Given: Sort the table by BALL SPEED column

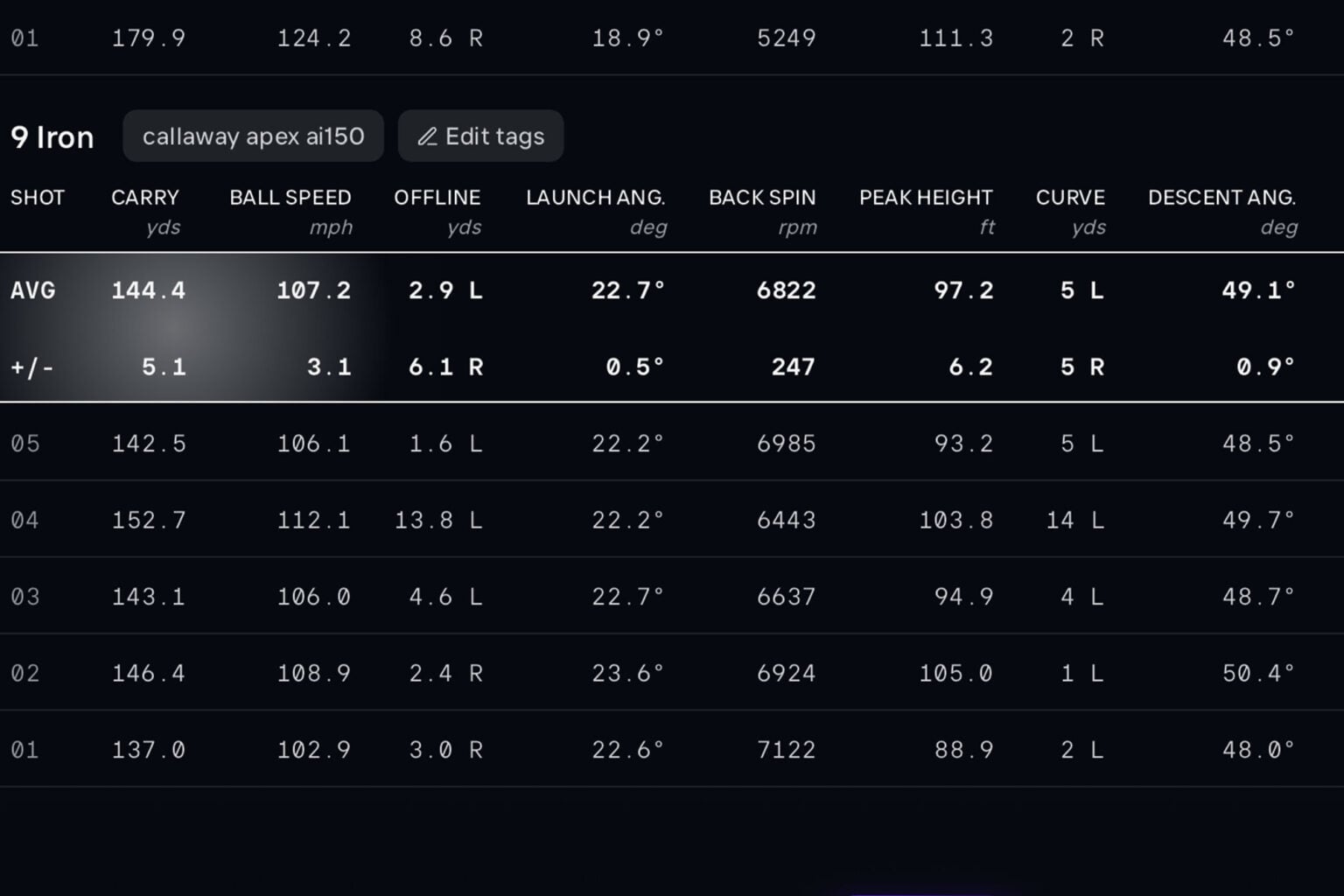Looking at the screenshot, I should pyautogui.click(x=290, y=198).
